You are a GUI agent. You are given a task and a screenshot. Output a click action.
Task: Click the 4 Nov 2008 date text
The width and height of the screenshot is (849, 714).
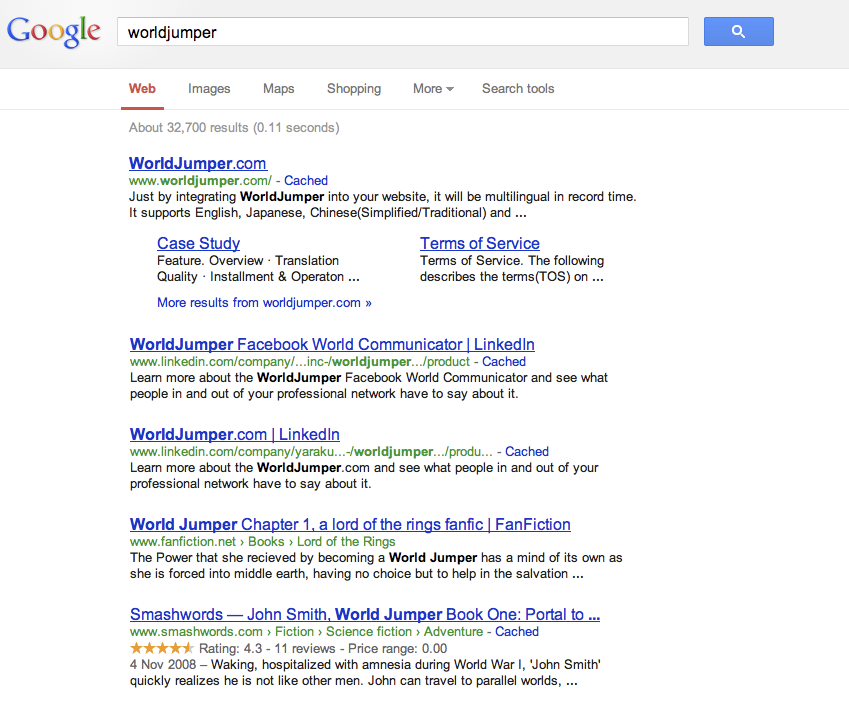pos(162,665)
